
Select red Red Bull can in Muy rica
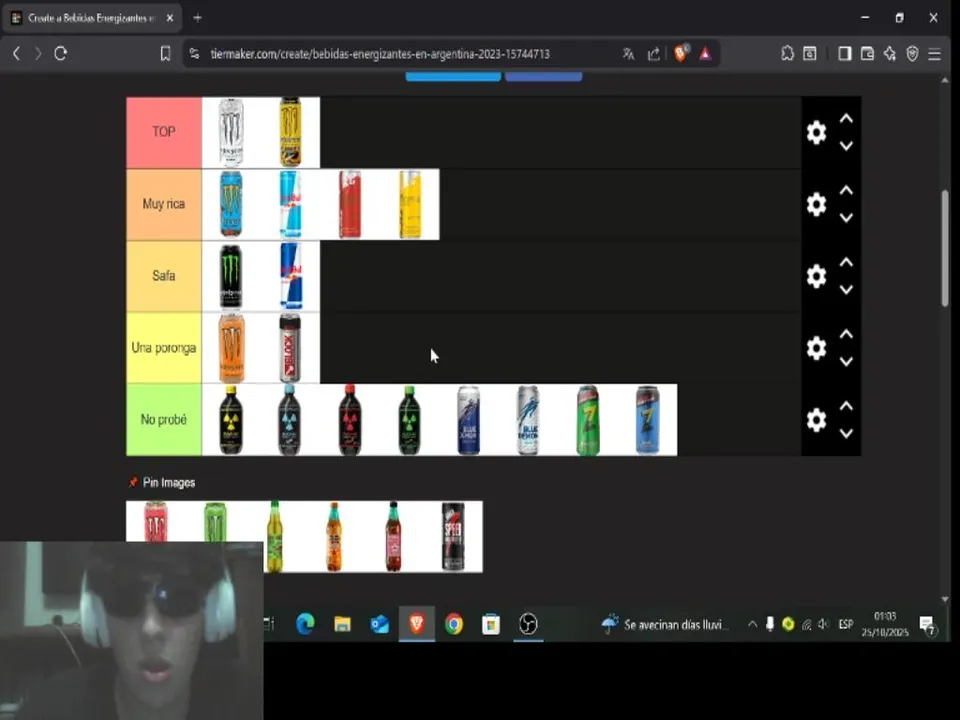coord(350,204)
